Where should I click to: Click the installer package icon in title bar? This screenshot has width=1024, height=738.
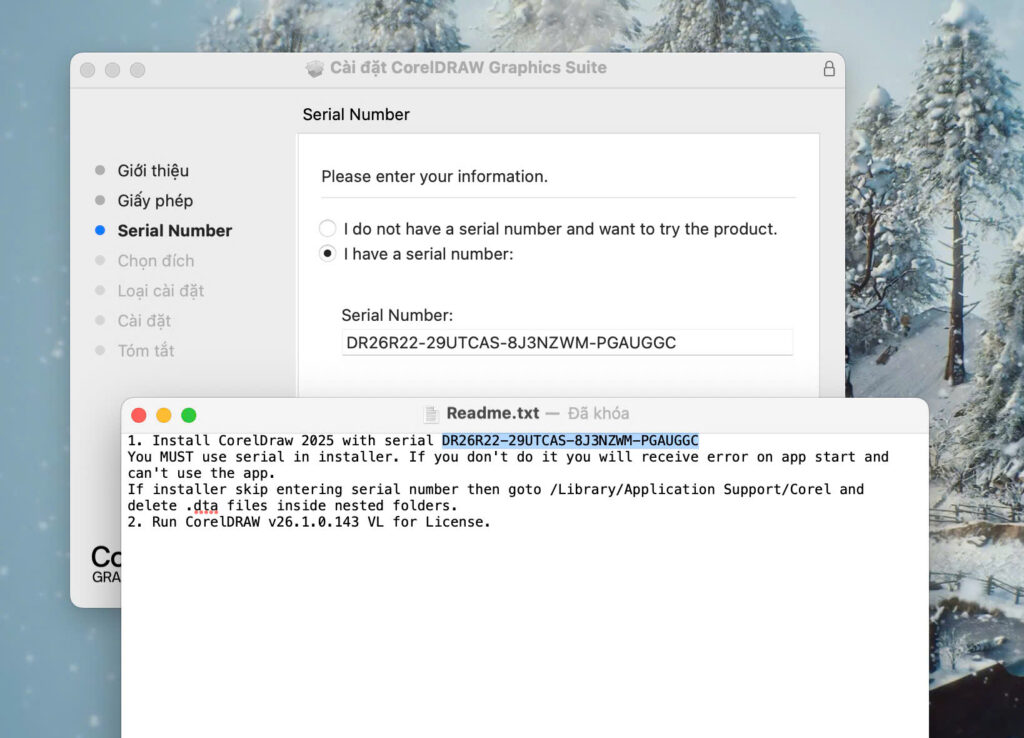pos(315,69)
